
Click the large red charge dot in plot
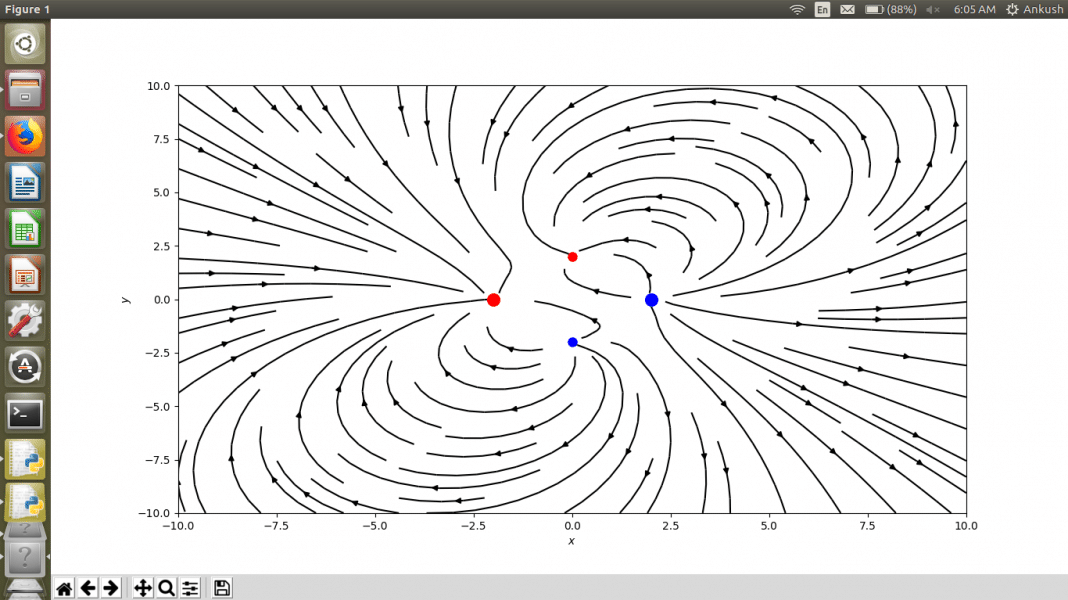tap(493, 300)
